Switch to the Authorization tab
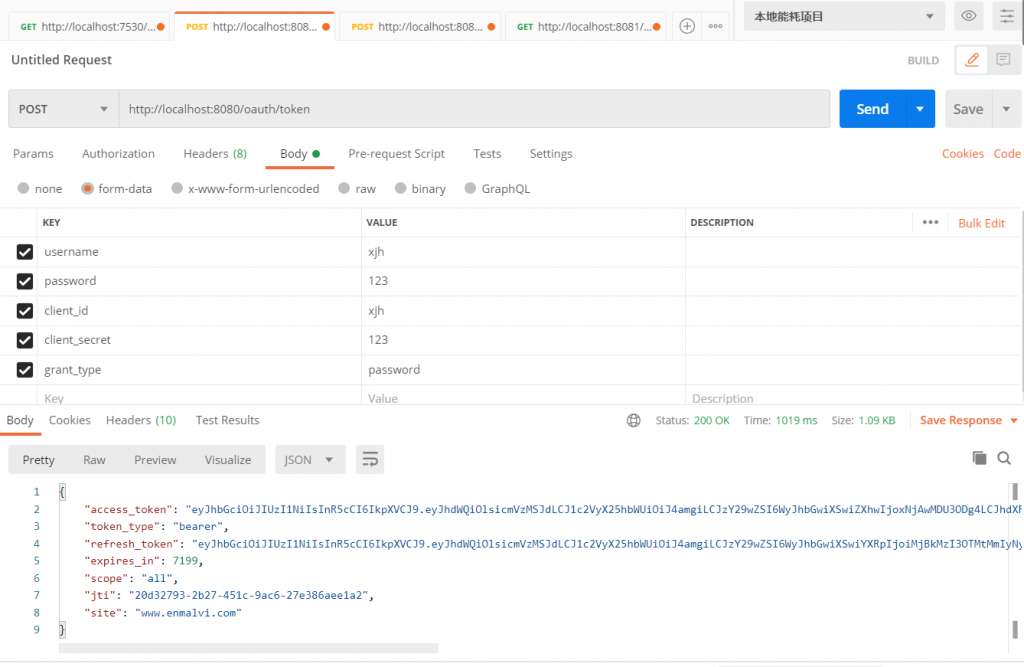This screenshot has width=1024, height=667. click(118, 154)
